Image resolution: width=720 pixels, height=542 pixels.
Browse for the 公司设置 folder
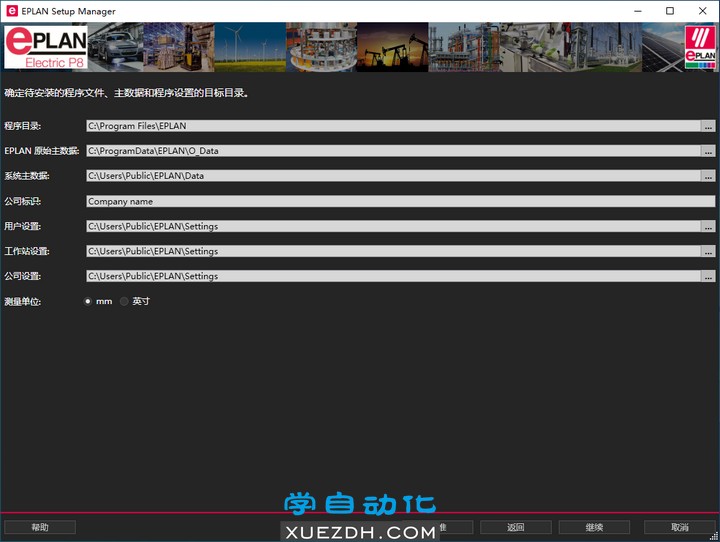pyautogui.click(x=708, y=276)
